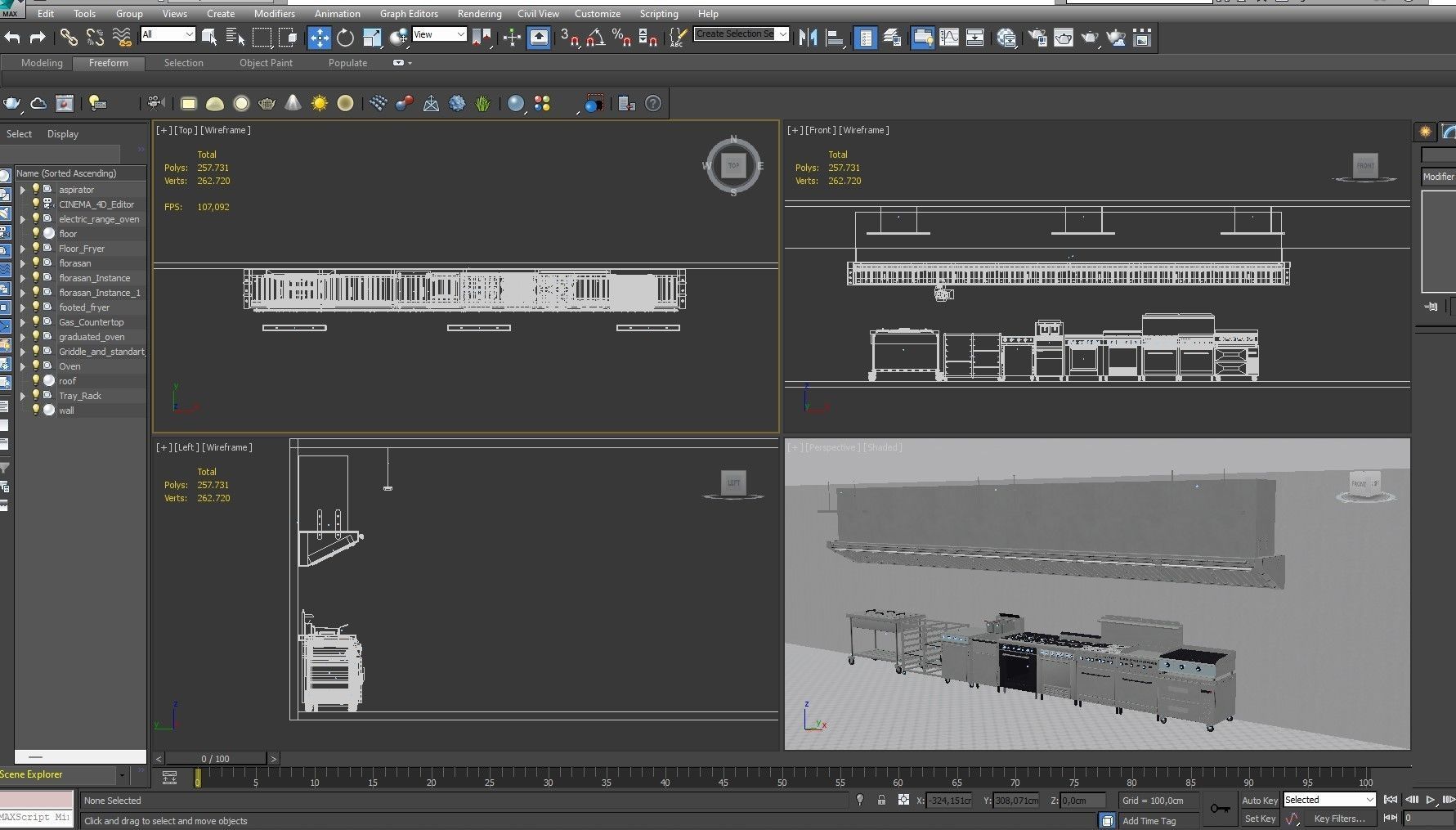
Task: Expand the Tray_Rack object hierarchy
Action: click(23, 396)
